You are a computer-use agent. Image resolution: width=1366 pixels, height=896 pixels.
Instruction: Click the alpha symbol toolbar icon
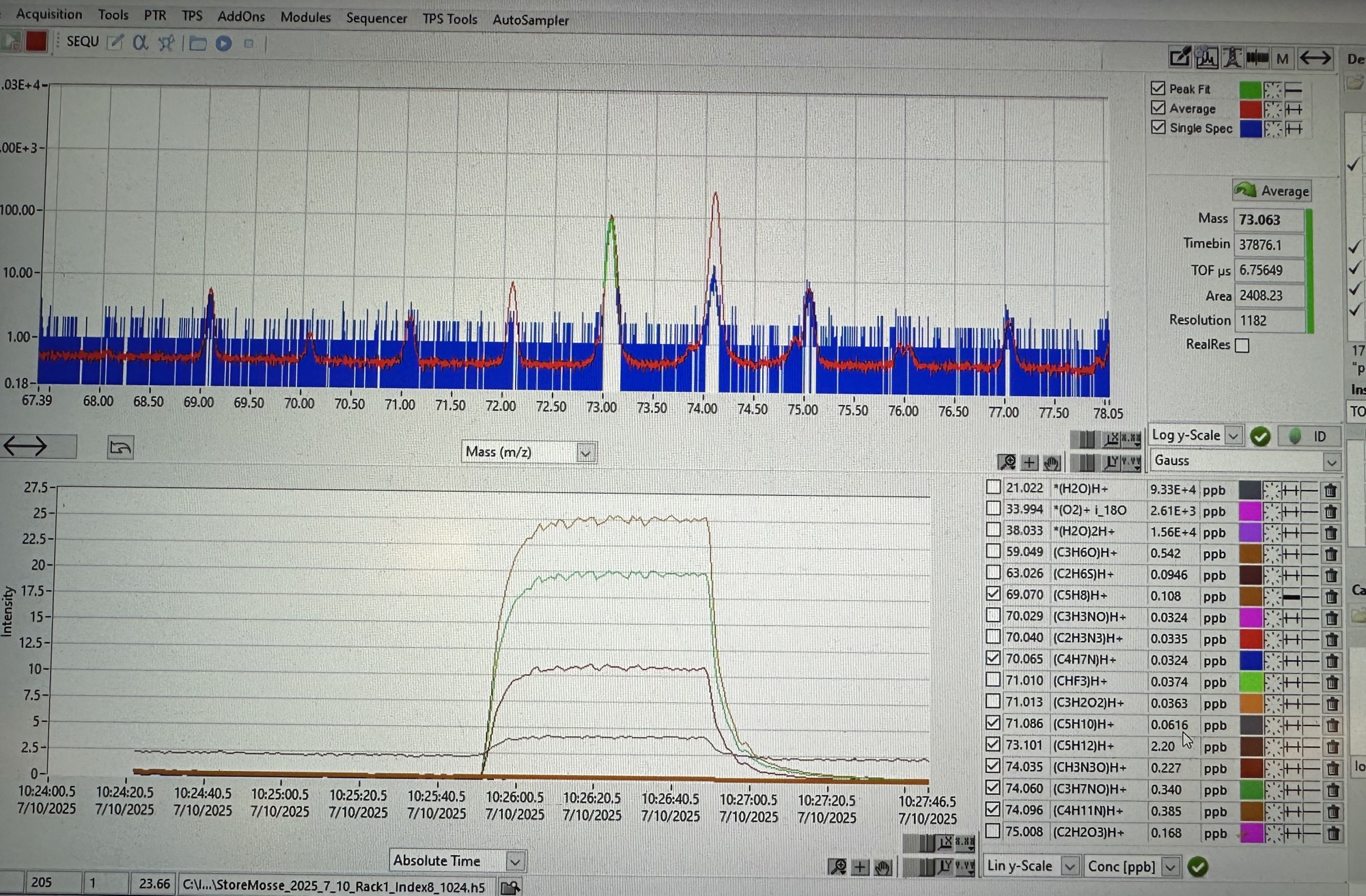pos(140,43)
